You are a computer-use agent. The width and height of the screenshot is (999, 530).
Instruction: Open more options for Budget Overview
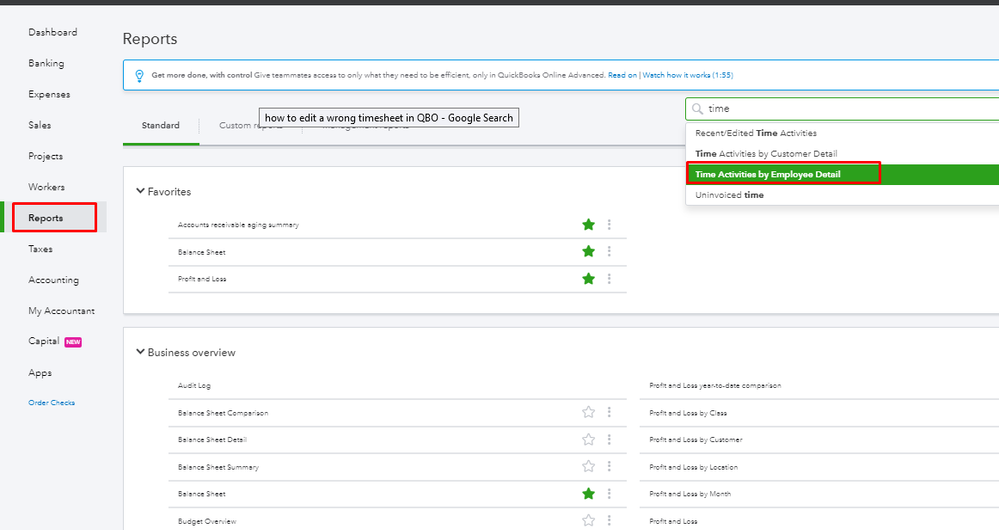click(609, 520)
